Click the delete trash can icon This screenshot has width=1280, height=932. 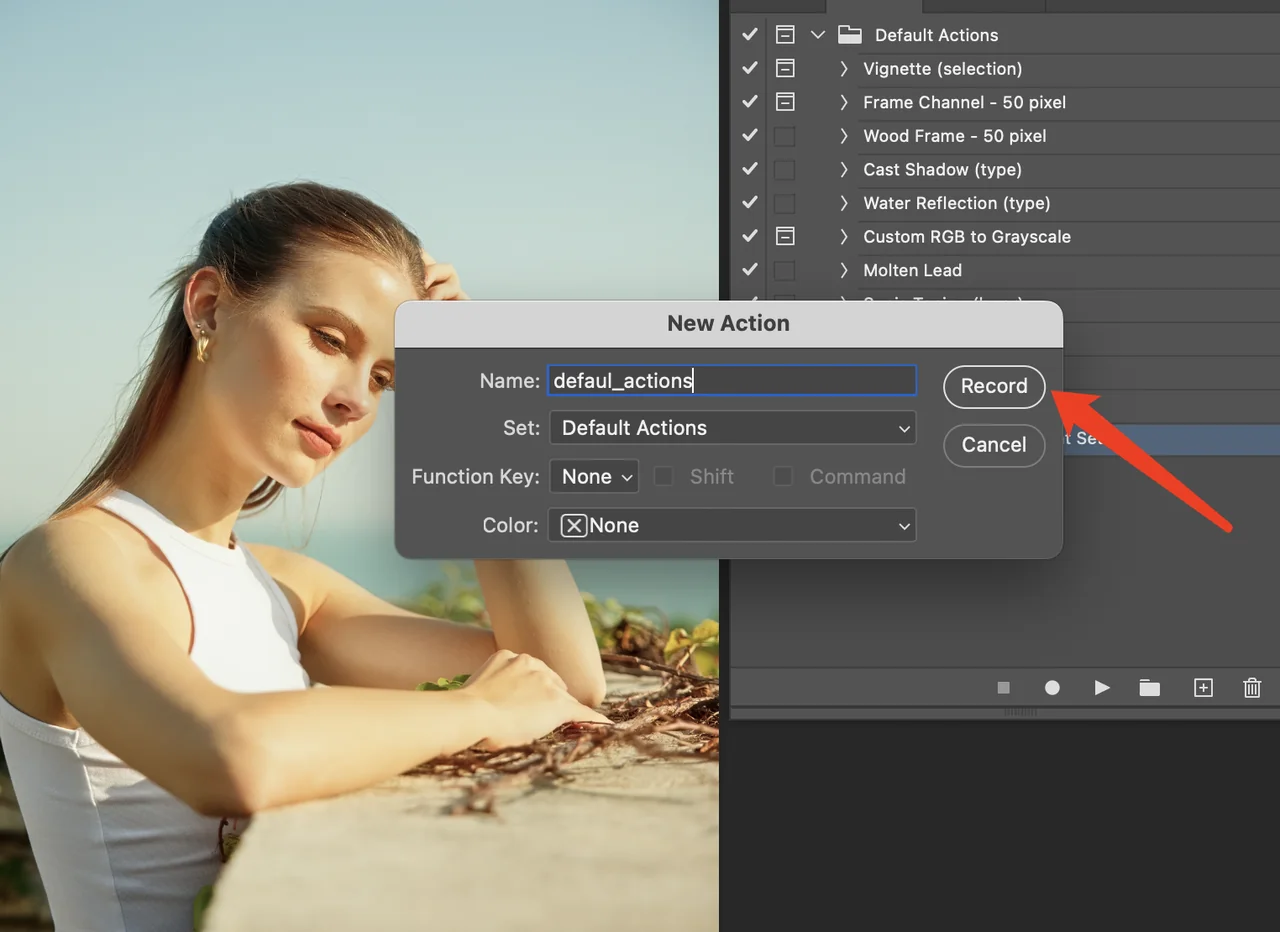[x=1252, y=688]
